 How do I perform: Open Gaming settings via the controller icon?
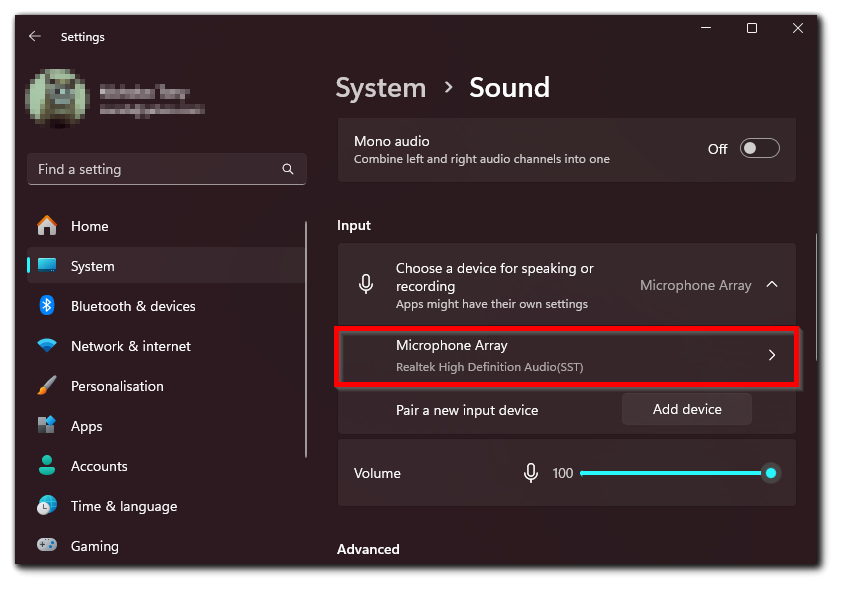point(47,546)
